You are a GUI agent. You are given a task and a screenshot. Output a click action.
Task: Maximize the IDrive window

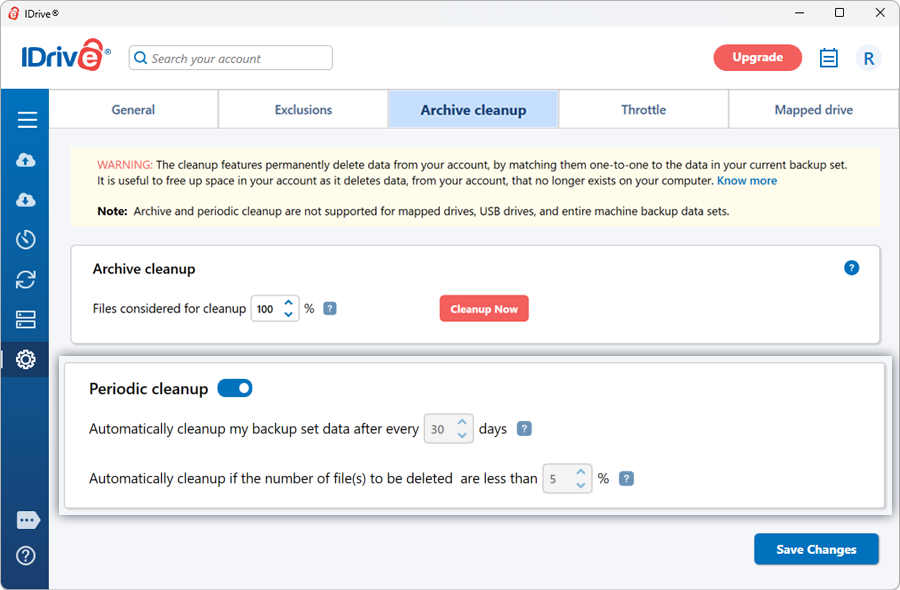pyautogui.click(x=839, y=13)
